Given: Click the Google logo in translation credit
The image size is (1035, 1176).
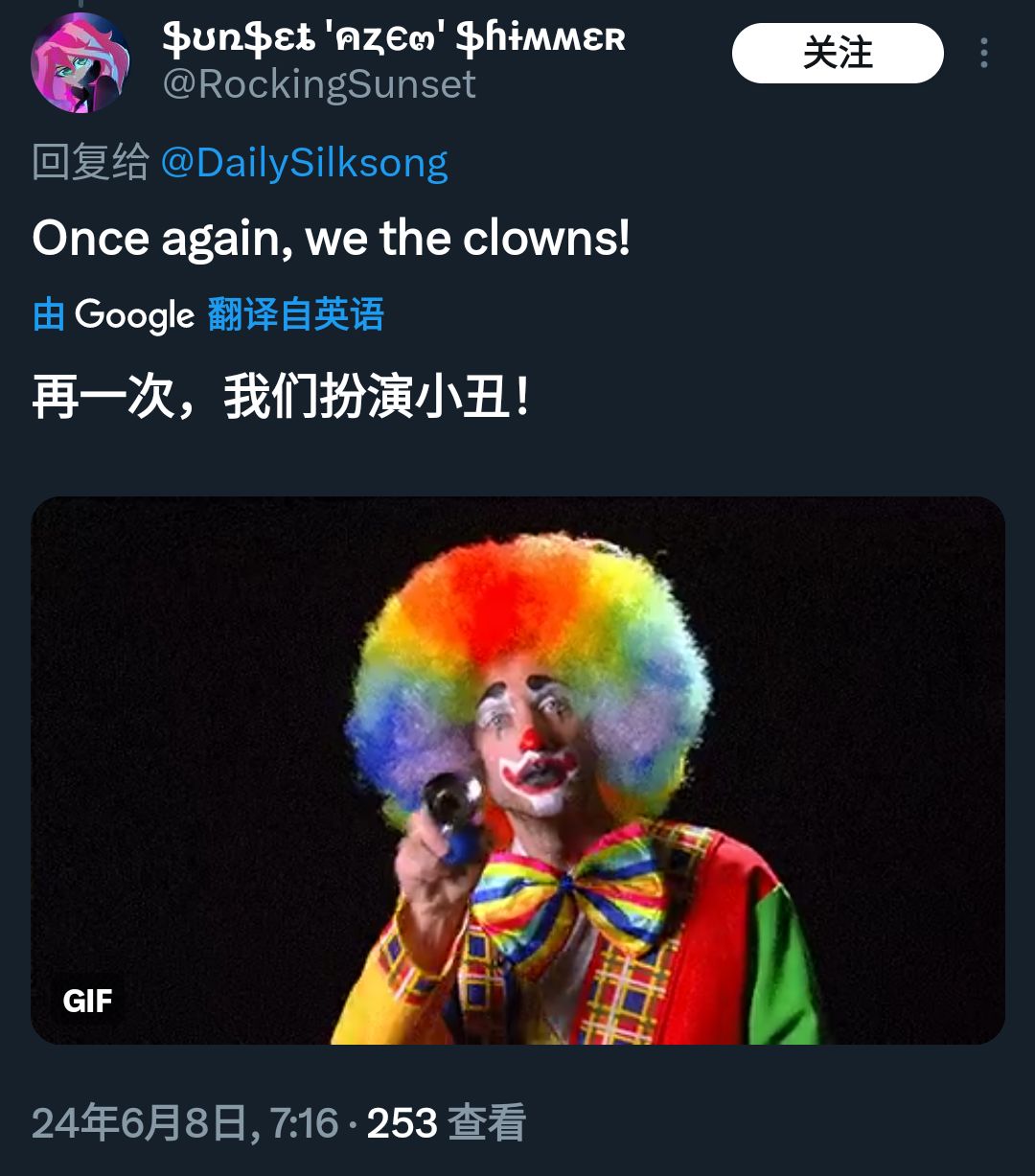Looking at the screenshot, I should pyautogui.click(x=134, y=314).
